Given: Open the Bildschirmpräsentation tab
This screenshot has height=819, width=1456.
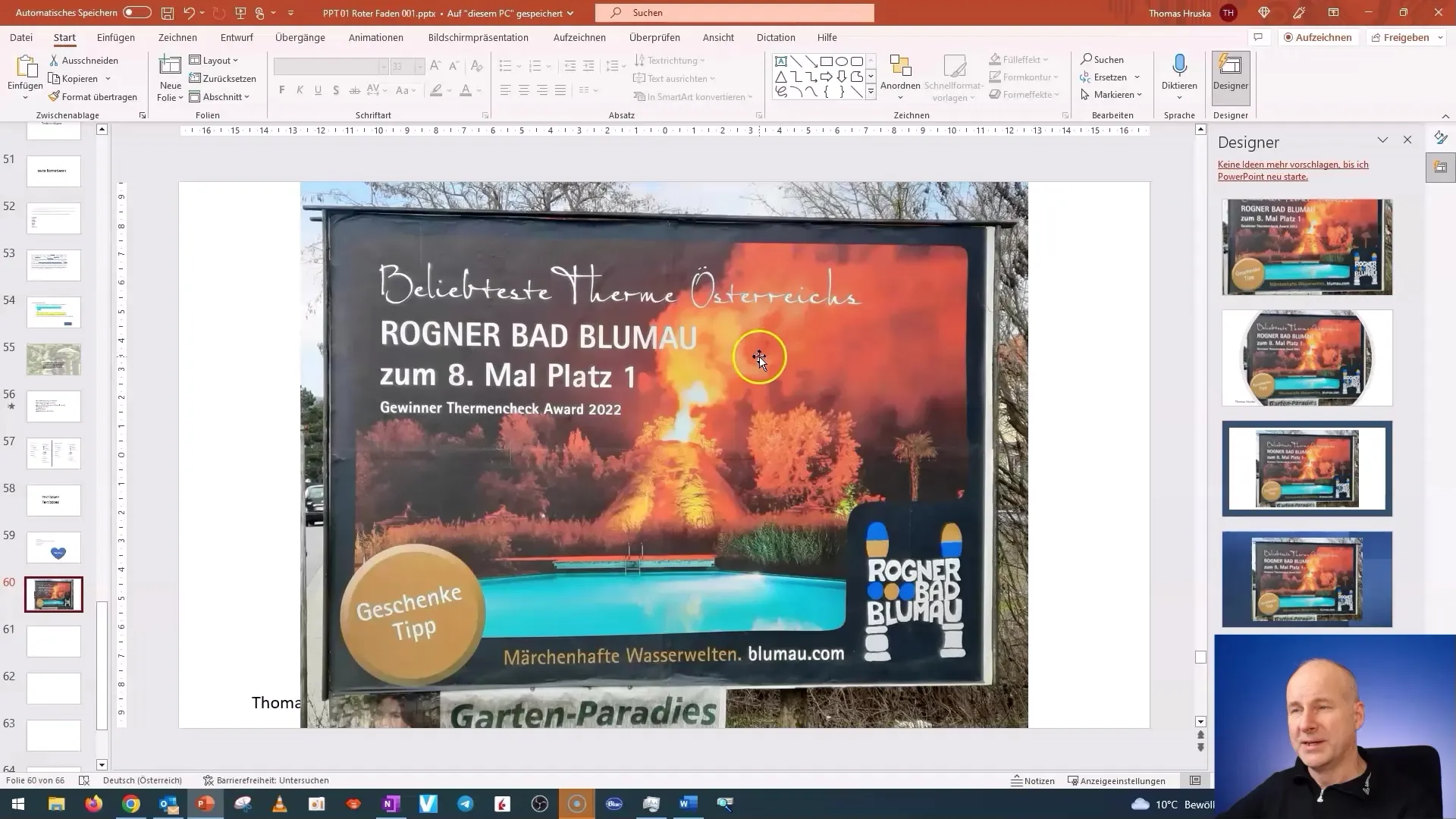Looking at the screenshot, I should pos(479,37).
